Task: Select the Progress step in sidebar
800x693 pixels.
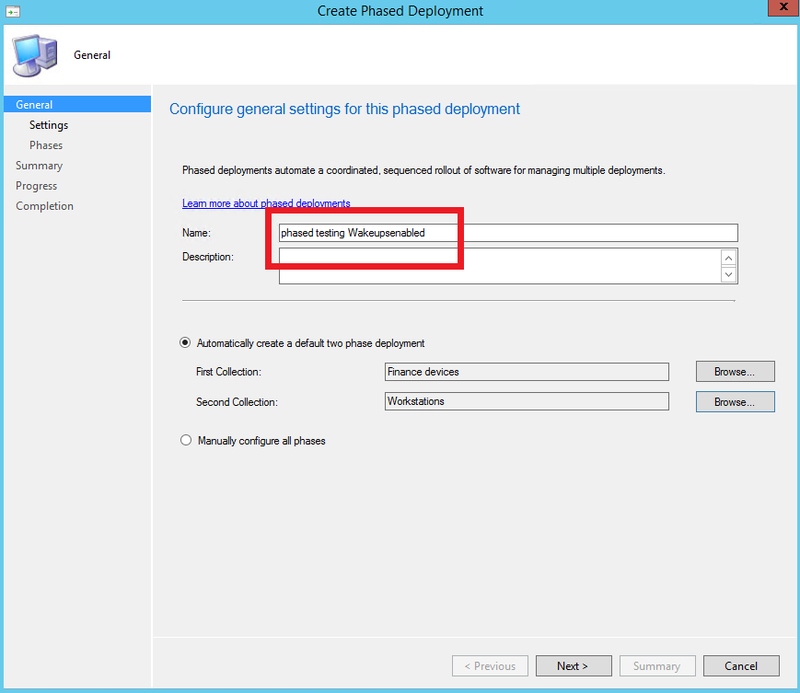Action: [x=37, y=186]
